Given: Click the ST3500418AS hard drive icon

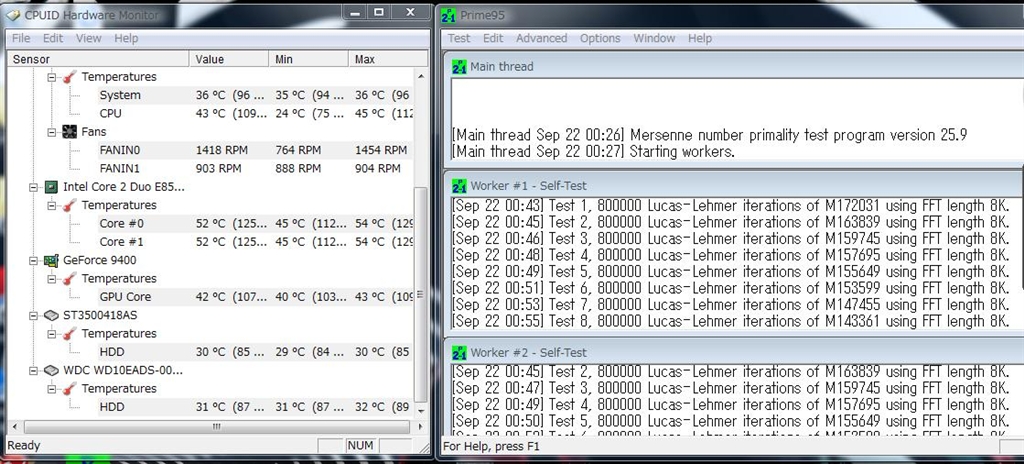Looking at the screenshot, I should [51, 315].
